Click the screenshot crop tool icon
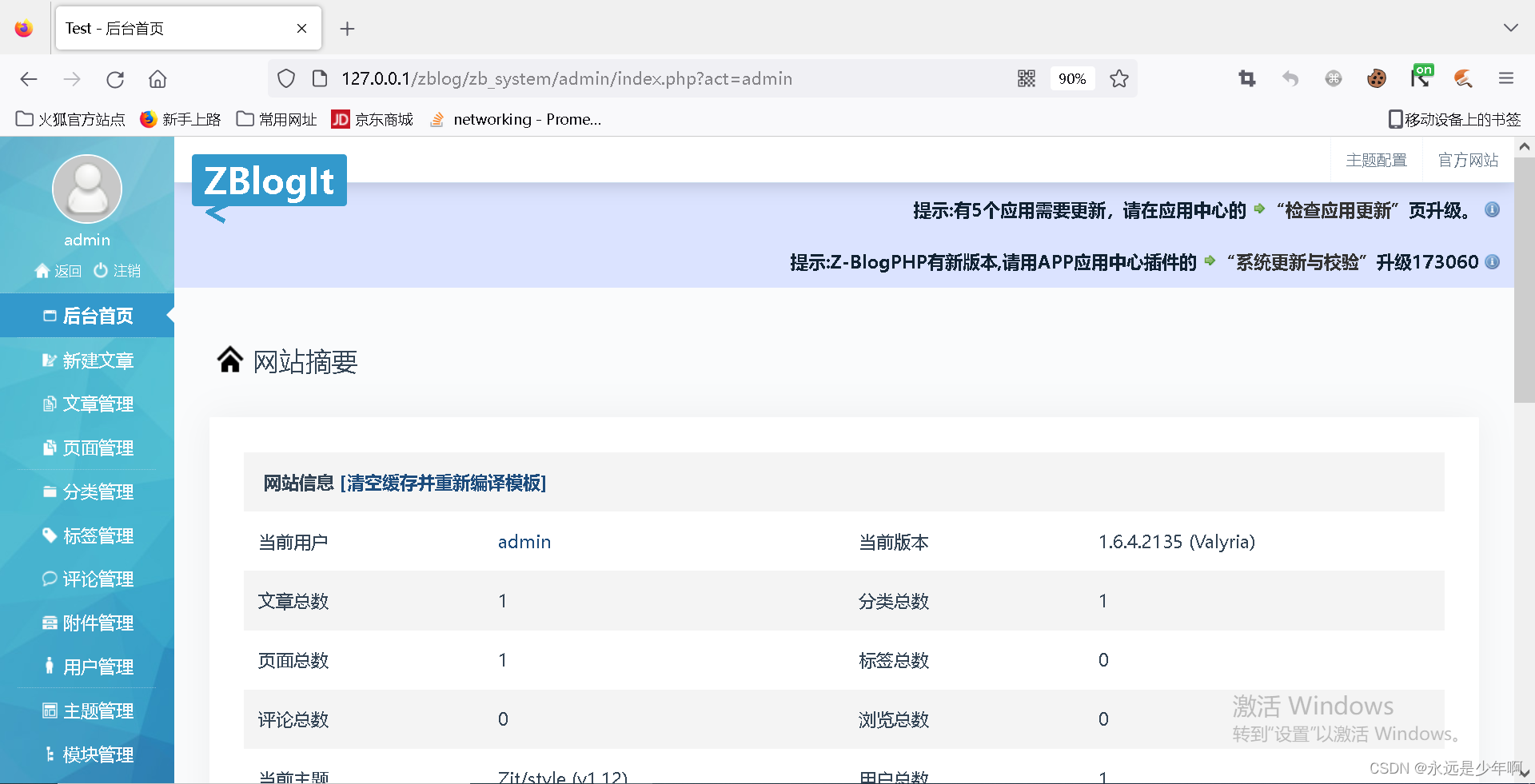The height and width of the screenshot is (784, 1535). [1247, 78]
